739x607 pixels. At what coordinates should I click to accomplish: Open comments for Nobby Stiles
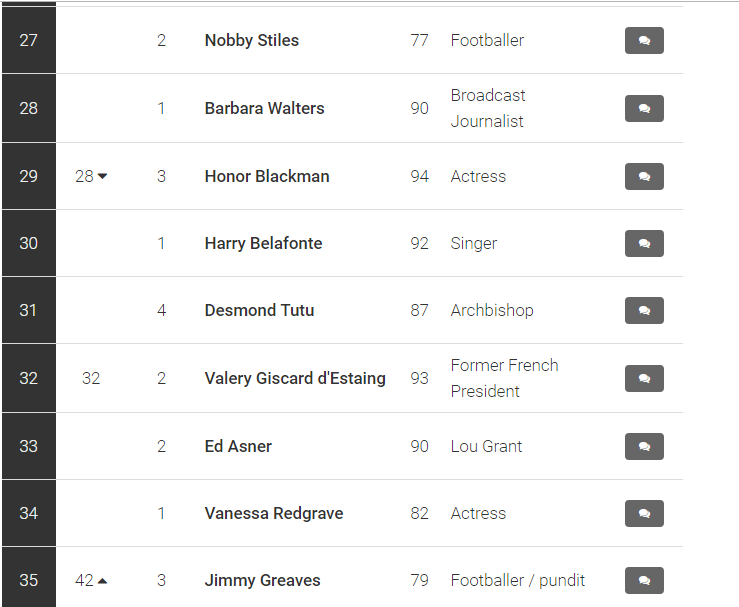click(644, 41)
